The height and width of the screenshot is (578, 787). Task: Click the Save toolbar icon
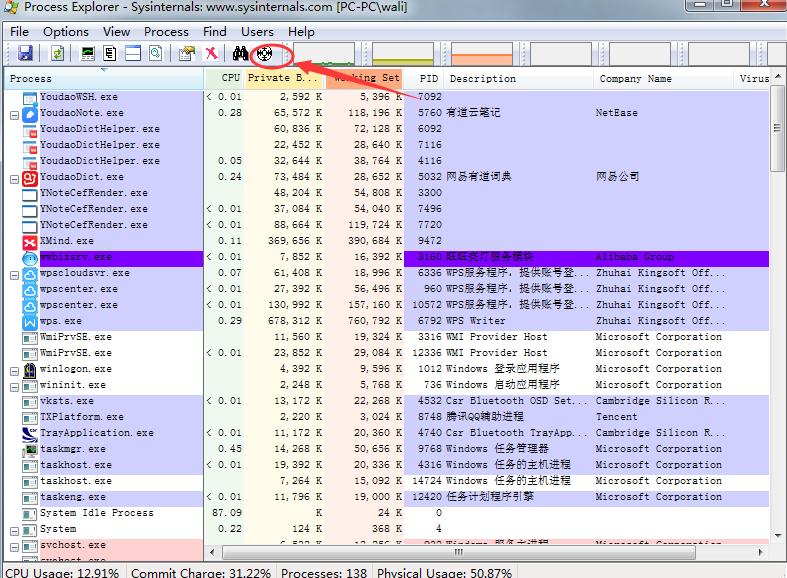coord(25,53)
